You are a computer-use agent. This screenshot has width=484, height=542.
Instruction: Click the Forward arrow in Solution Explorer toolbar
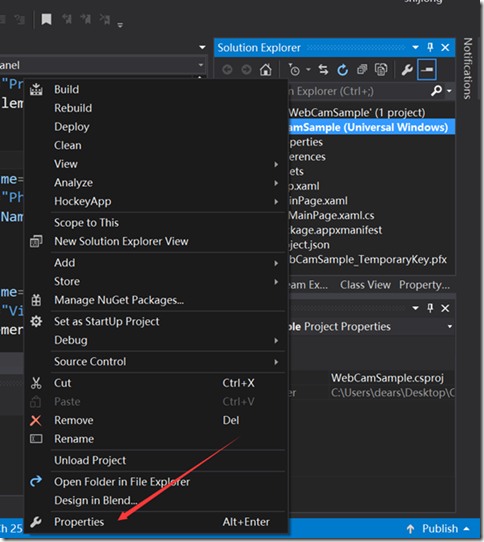click(x=246, y=70)
